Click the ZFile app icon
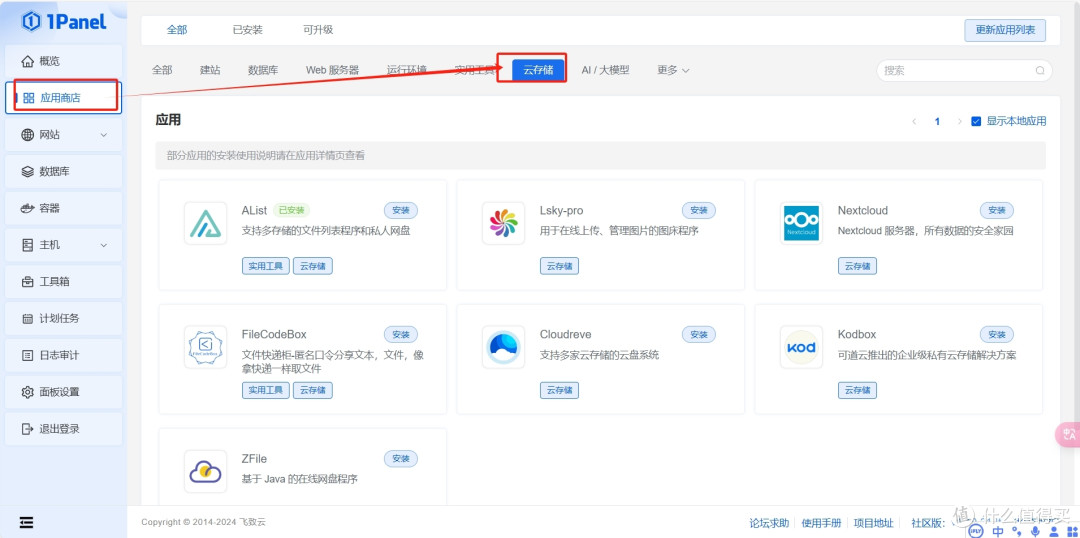This screenshot has width=1080, height=538. (x=205, y=471)
